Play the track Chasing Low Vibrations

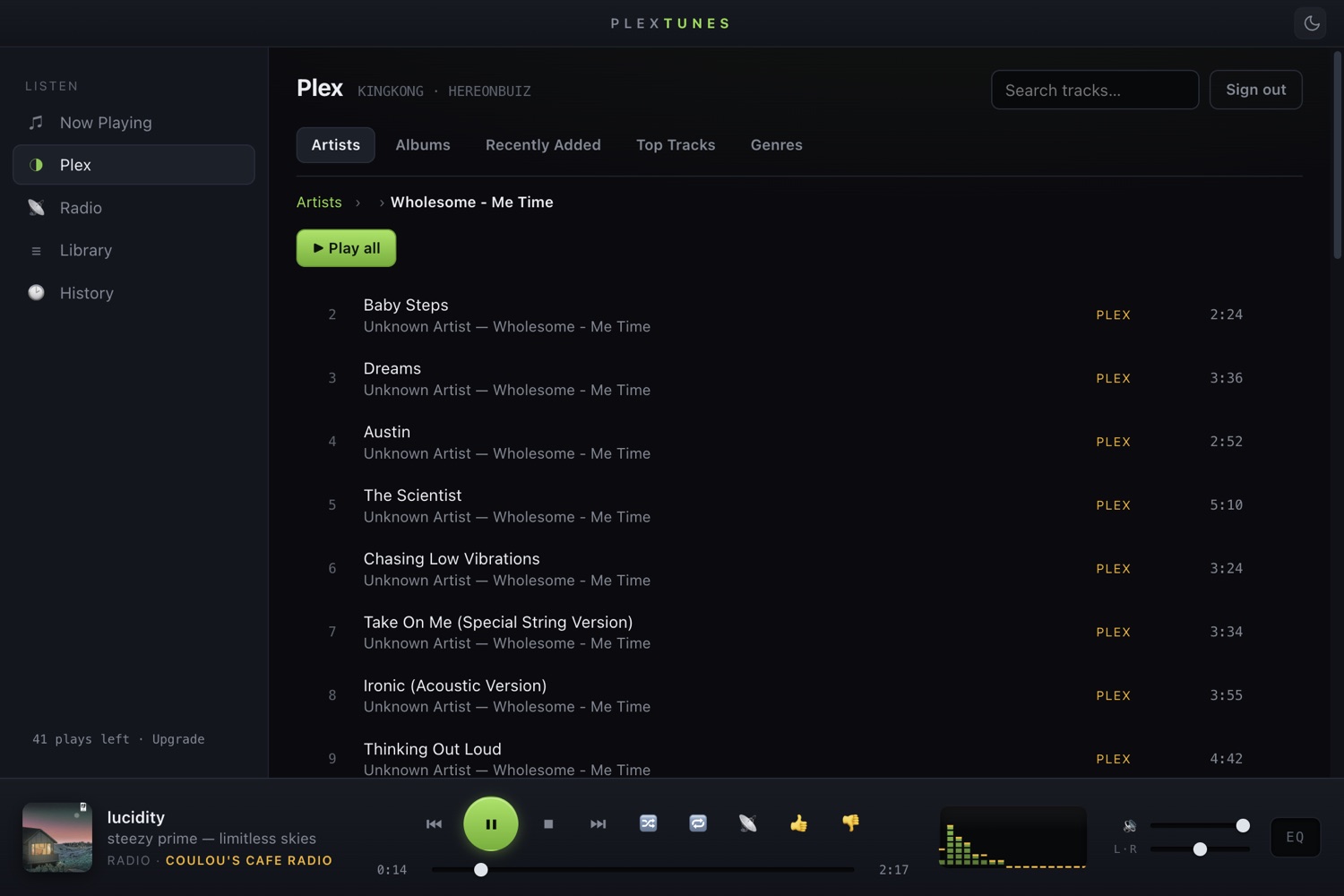pyautogui.click(x=798, y=569)
